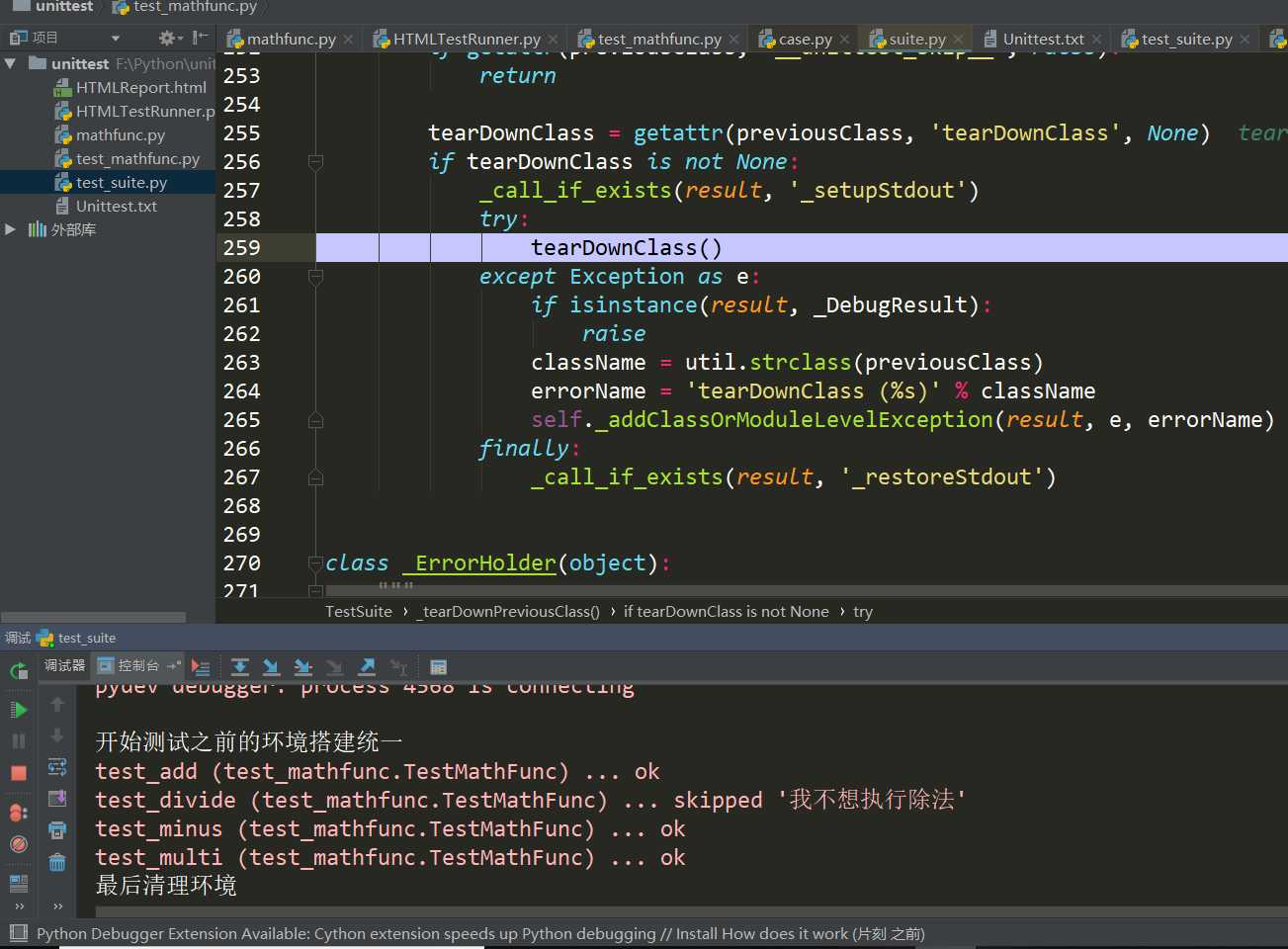Click the Step Into icon
1288x949 pixels.
tap(272, 667)
